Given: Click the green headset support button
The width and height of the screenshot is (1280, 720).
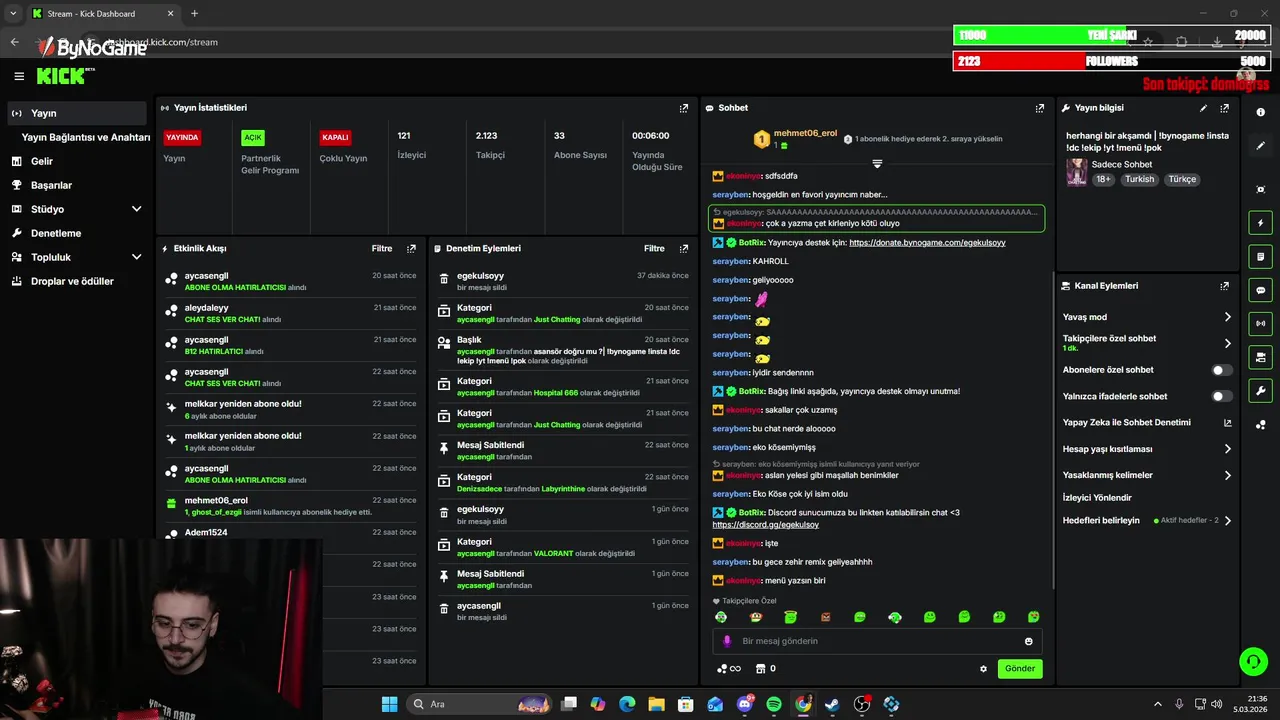Looking at the screenshot, I should [1253, 661].
